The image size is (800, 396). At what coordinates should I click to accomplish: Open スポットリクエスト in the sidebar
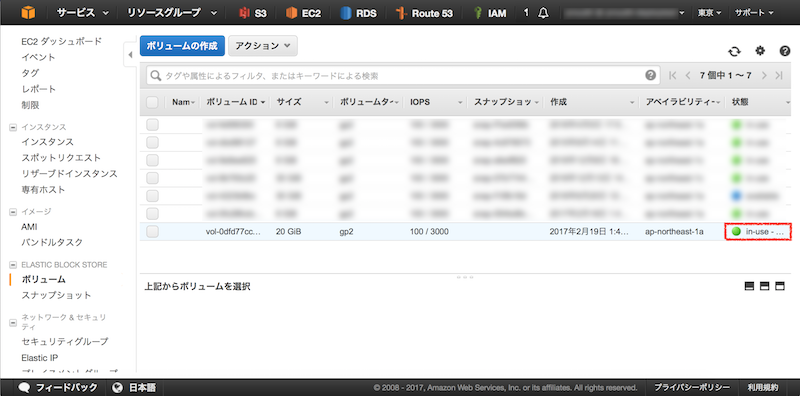[61, 158]
